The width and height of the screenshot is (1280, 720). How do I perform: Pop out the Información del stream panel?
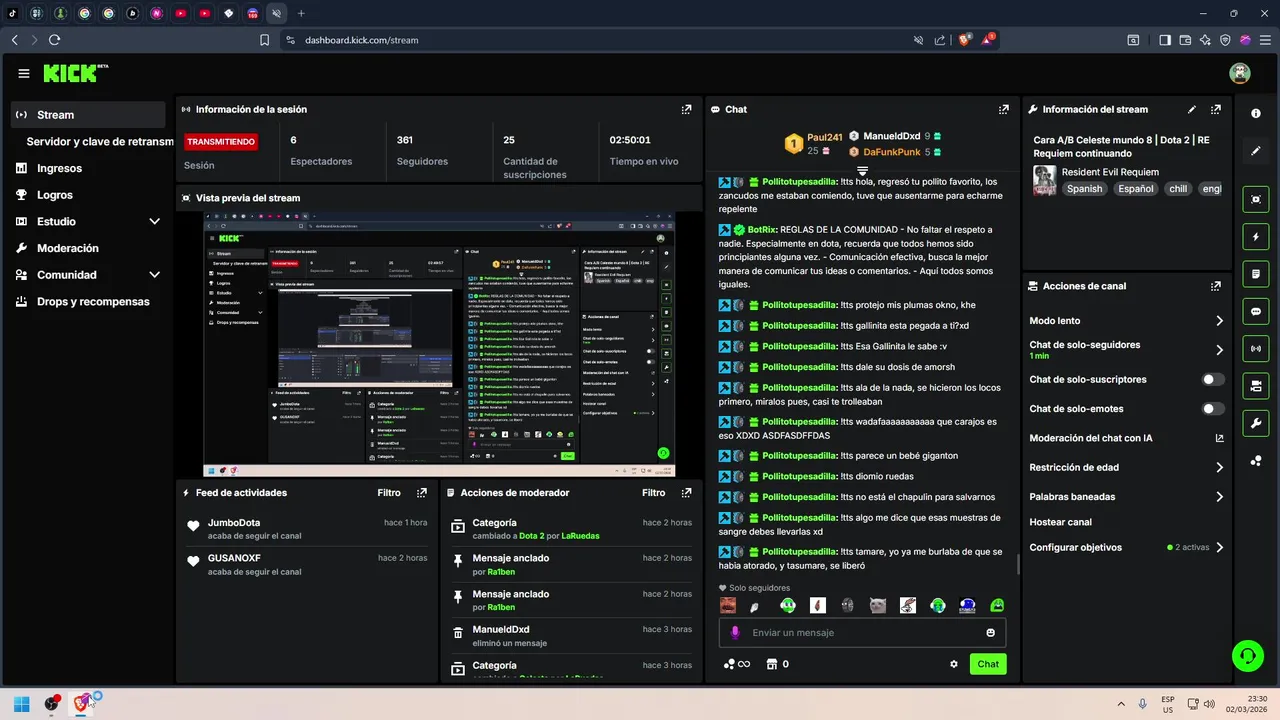(1216, 109)
